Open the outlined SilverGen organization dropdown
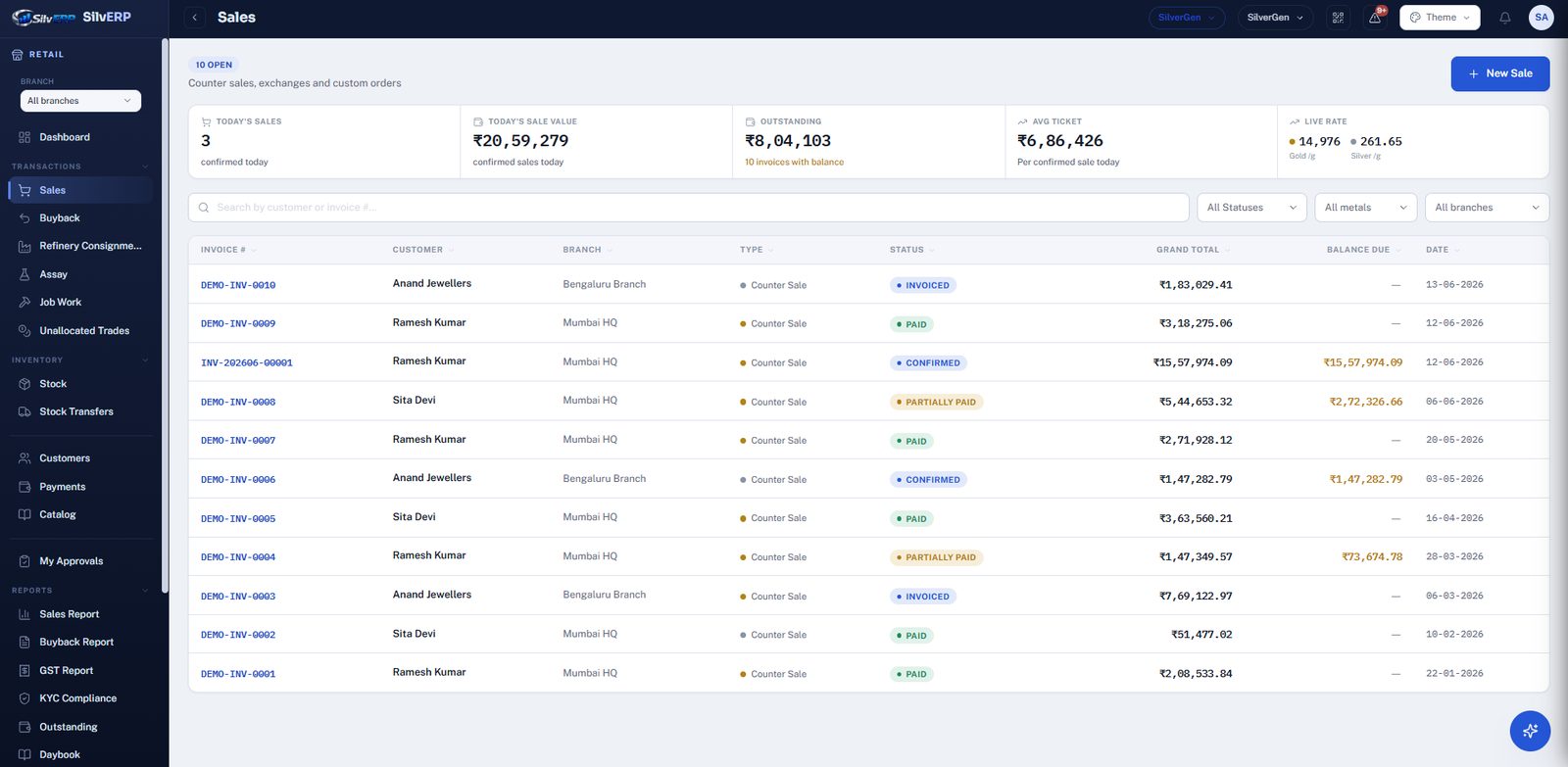The width and height of the screenshot is (1568, 767). coord(1187,18)
